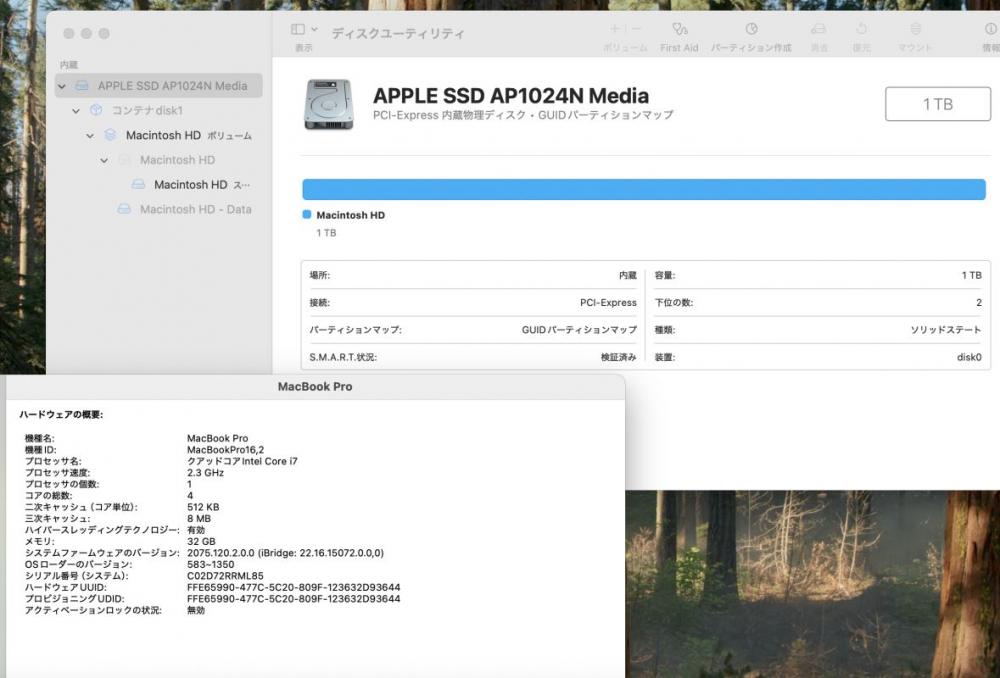Click the クアッドコア Intel Core i7 value
The height and width of the screenshot is (678, 1000).
pyautogui.click(x=242, y=461)
